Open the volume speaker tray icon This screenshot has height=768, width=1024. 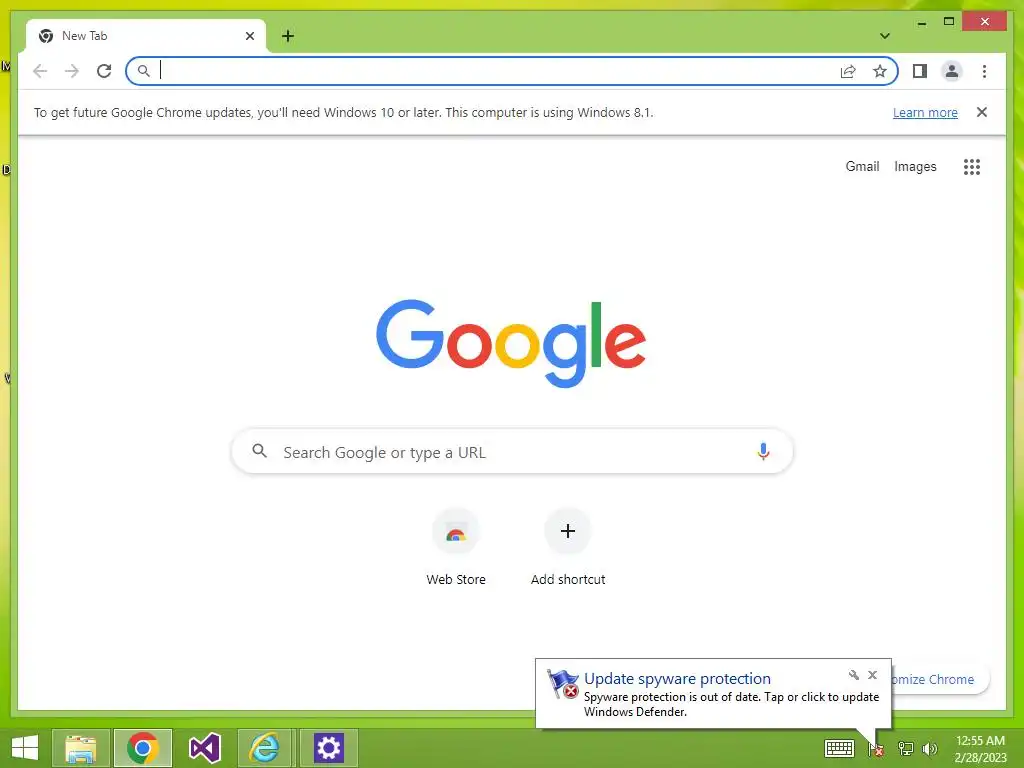coord(930,749)
